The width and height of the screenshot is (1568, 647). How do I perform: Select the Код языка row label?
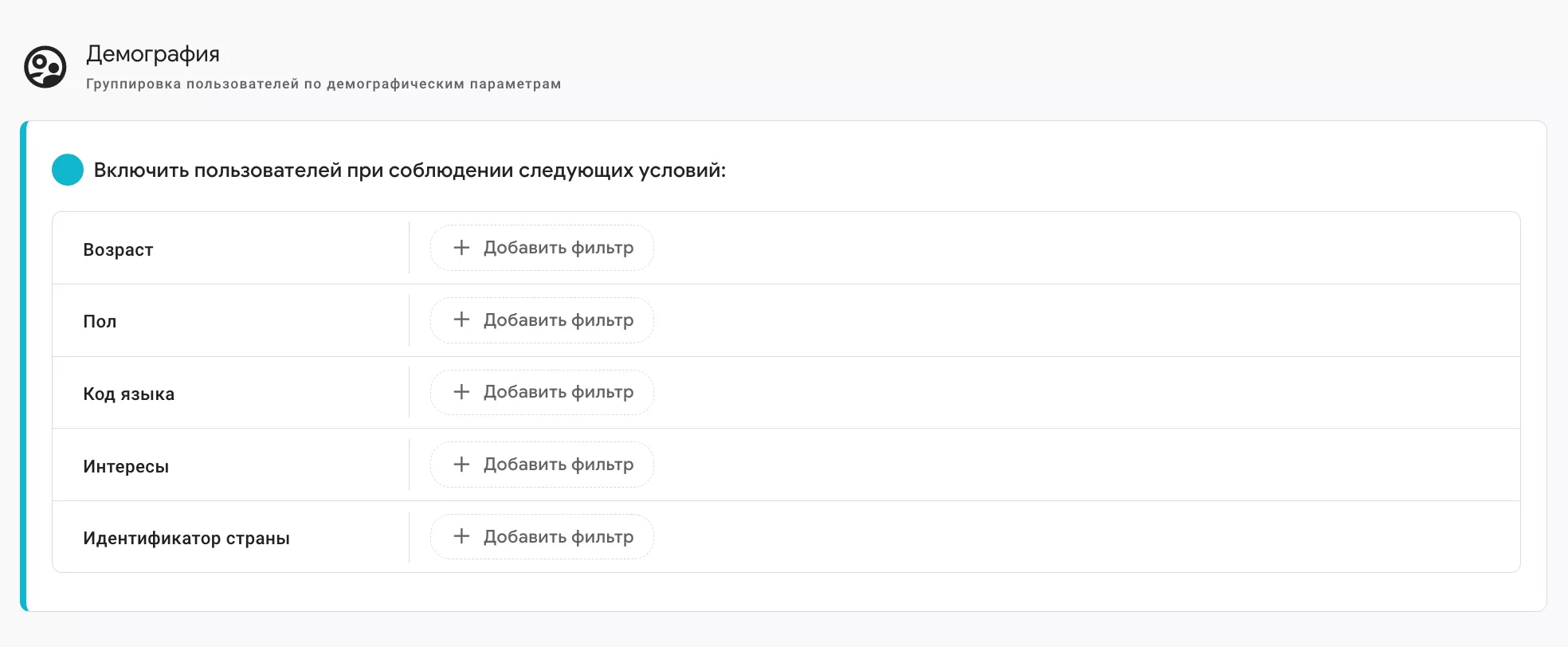129,393
